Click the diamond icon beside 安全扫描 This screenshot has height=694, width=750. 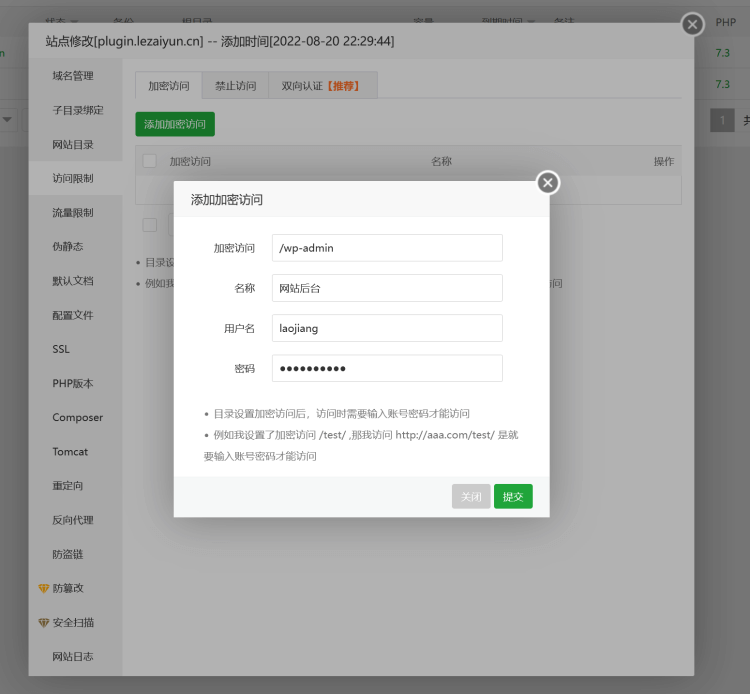(44, 623)
